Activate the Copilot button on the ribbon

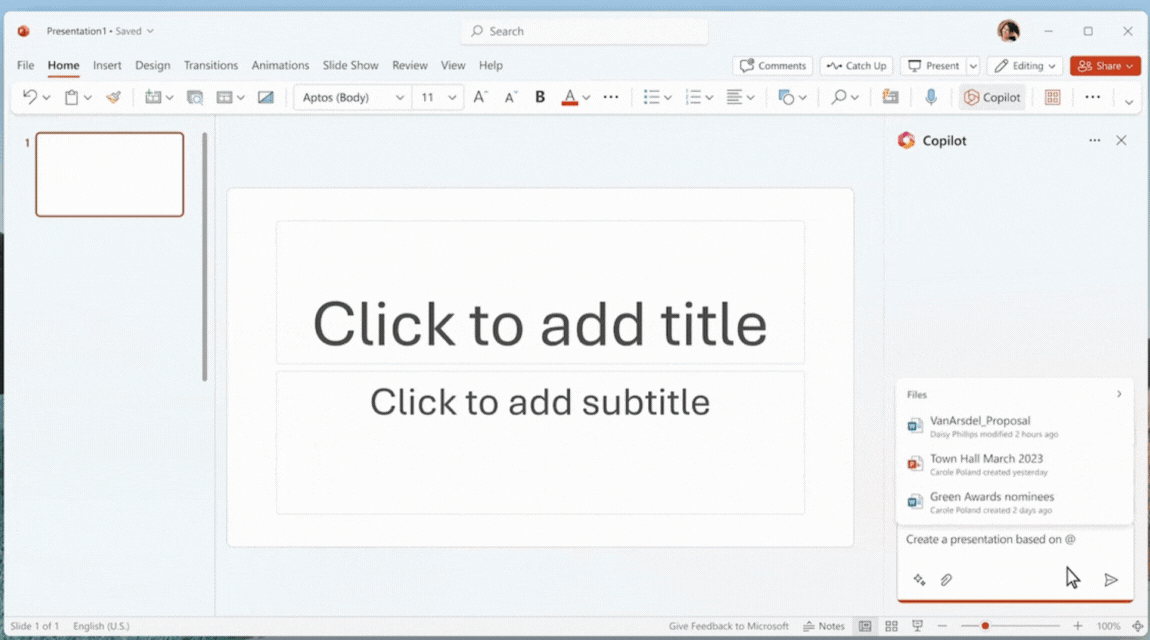point(991,97)
